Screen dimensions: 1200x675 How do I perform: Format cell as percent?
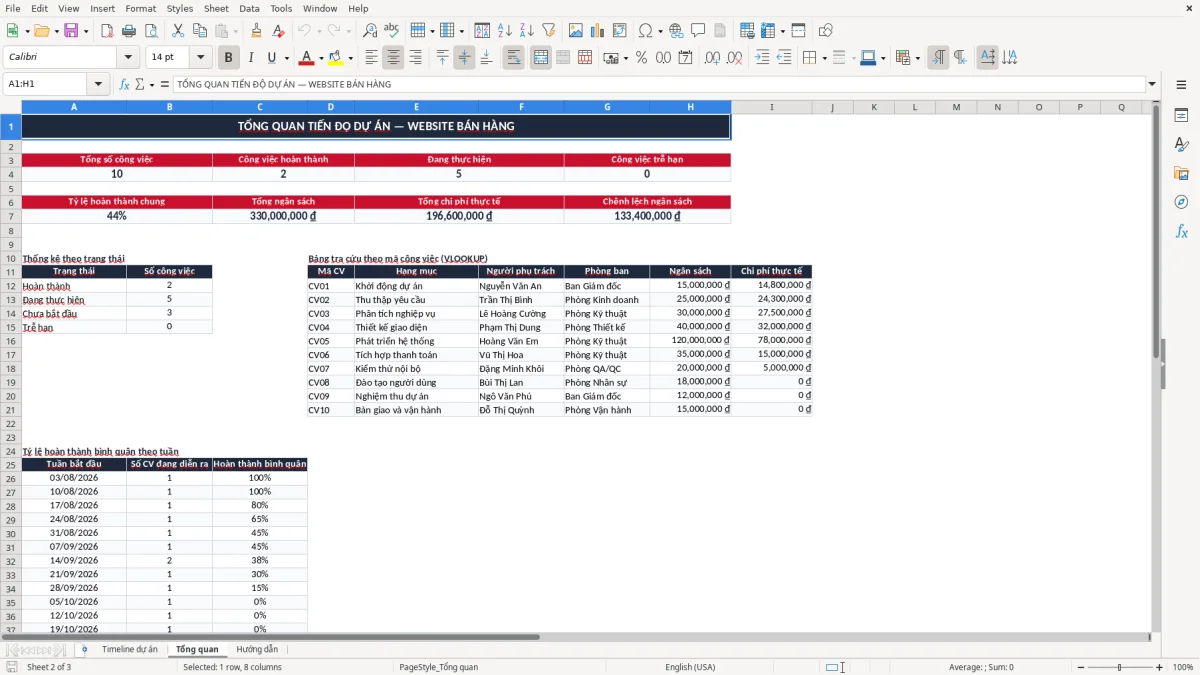(642, 58)
